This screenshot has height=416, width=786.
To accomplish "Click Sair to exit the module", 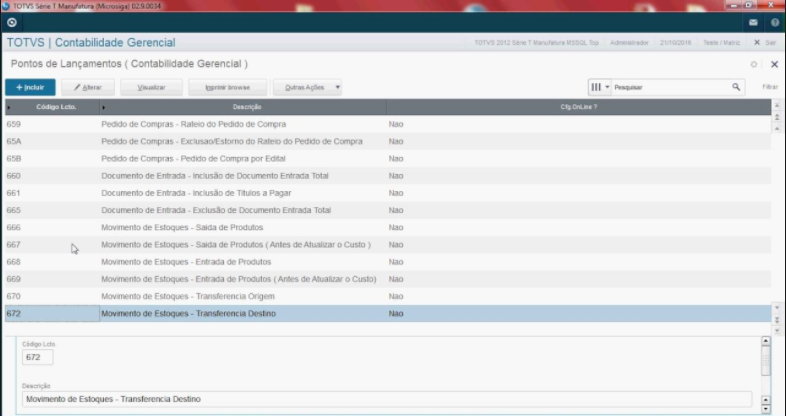I will [x=765, y=43].
